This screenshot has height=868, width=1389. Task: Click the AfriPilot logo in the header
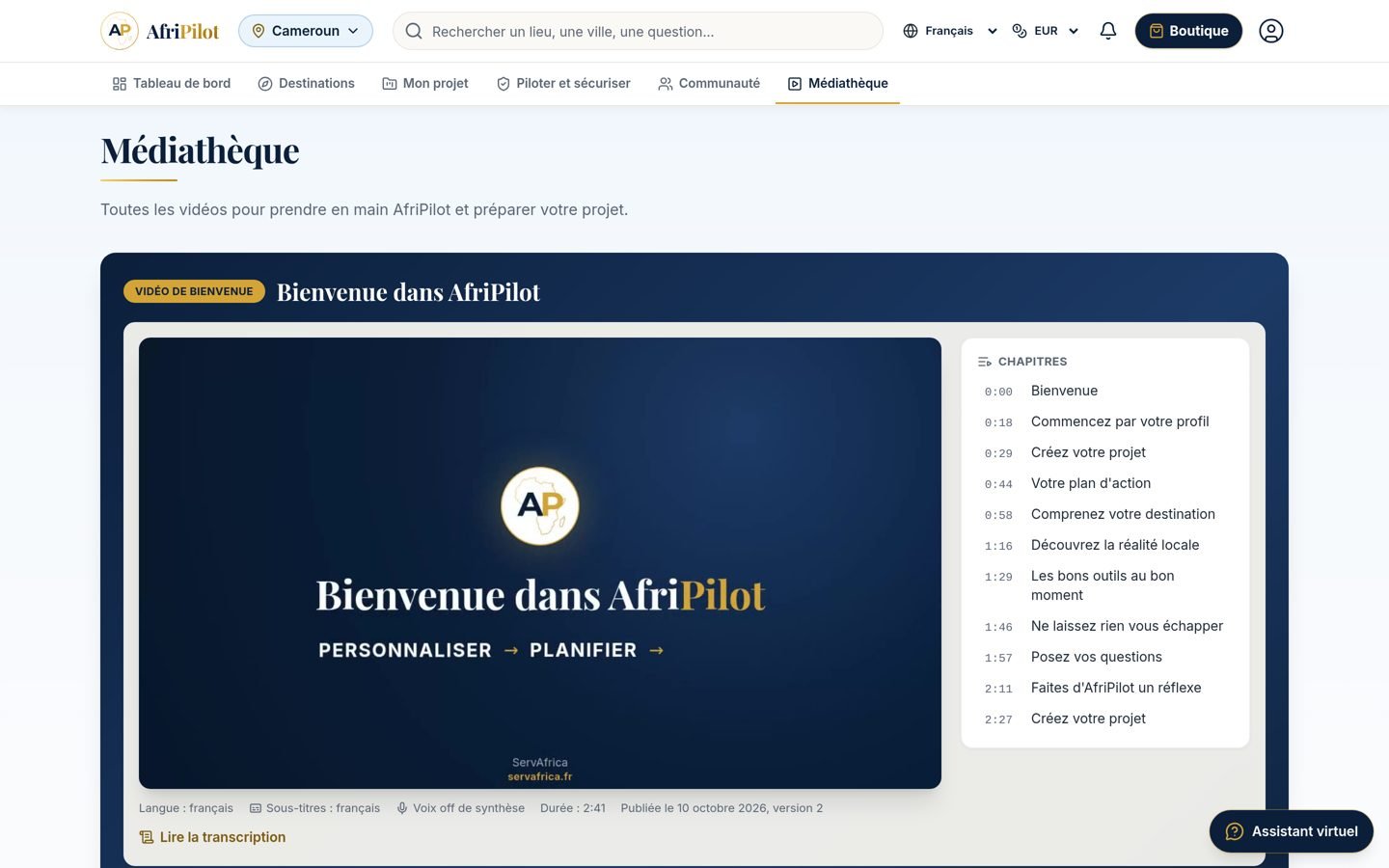[x=160, y=31]
